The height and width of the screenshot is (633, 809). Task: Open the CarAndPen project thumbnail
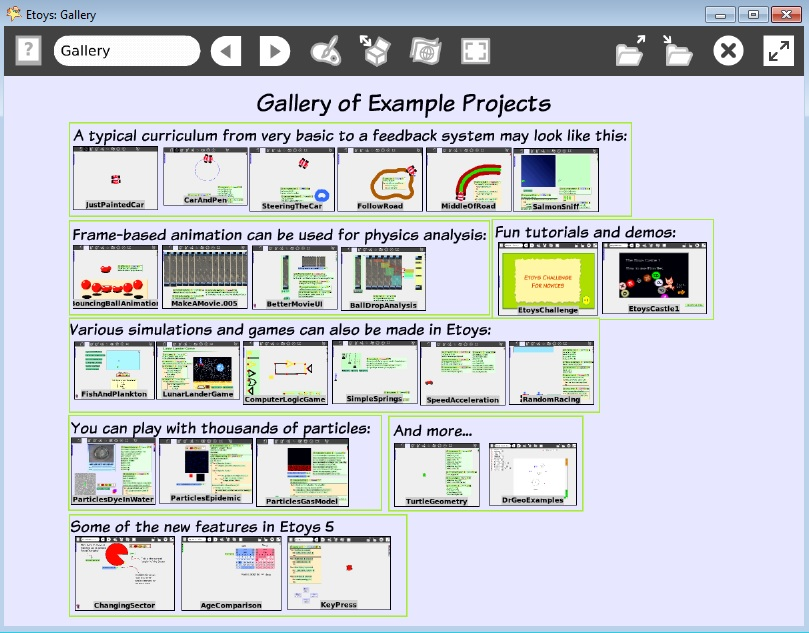click(x=205, y=176)
